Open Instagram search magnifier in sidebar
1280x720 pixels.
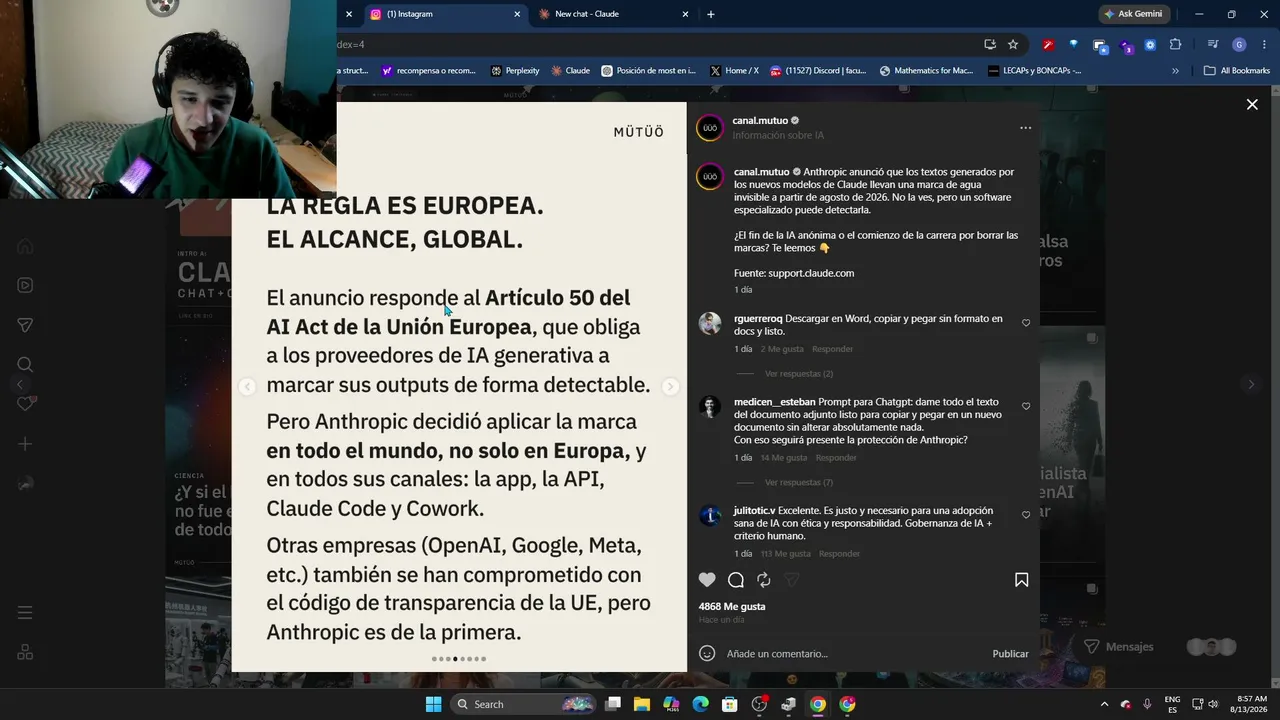(25, 364)
